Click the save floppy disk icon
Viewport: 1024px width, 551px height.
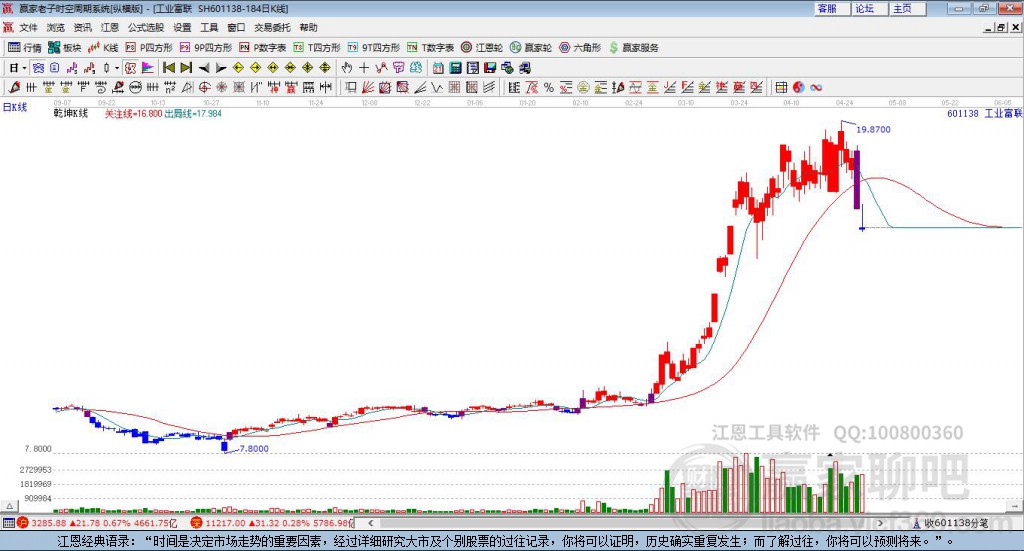[490, 68]
